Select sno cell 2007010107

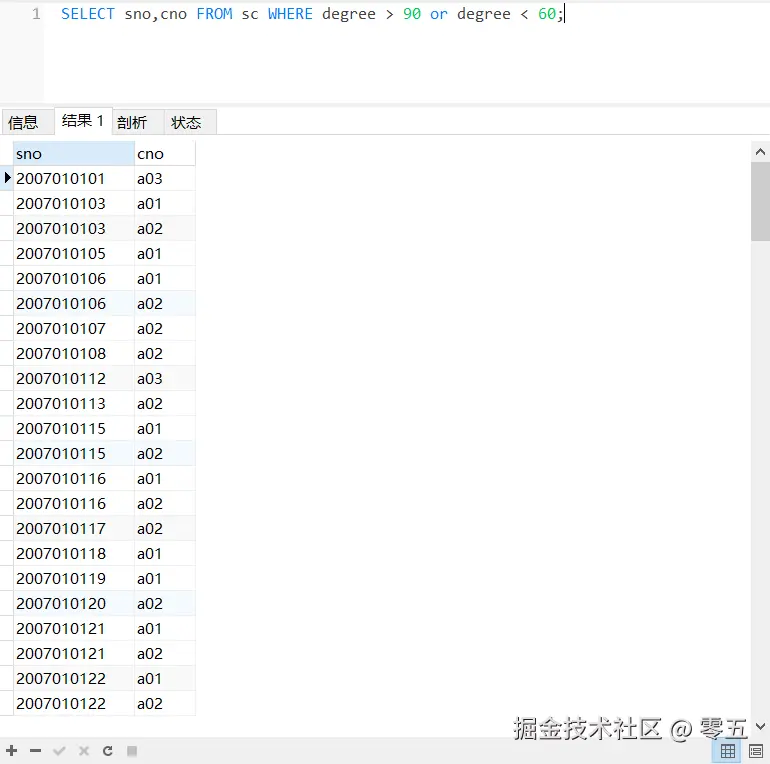point(74,328)
